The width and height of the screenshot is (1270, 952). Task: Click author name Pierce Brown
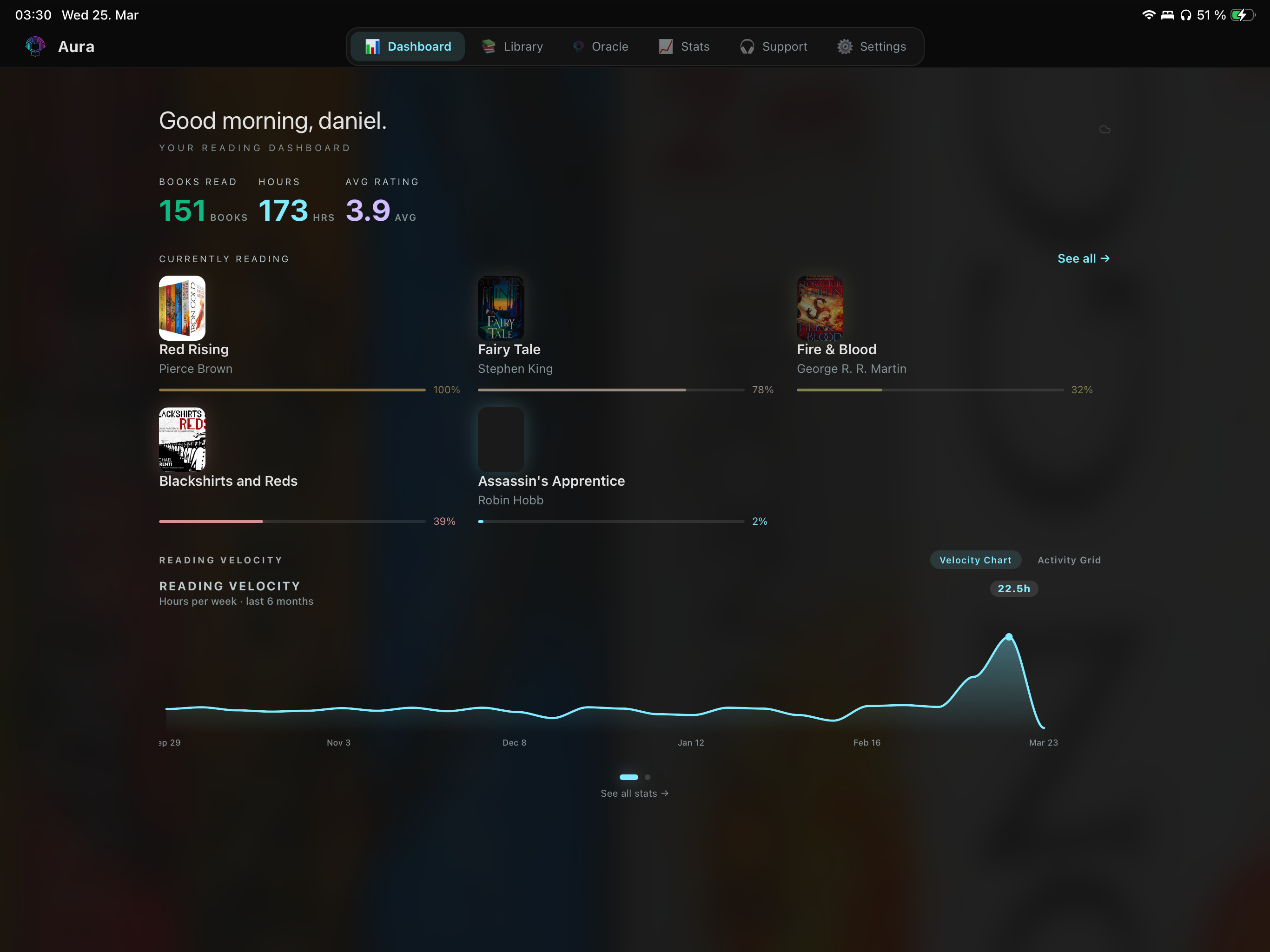196,369
